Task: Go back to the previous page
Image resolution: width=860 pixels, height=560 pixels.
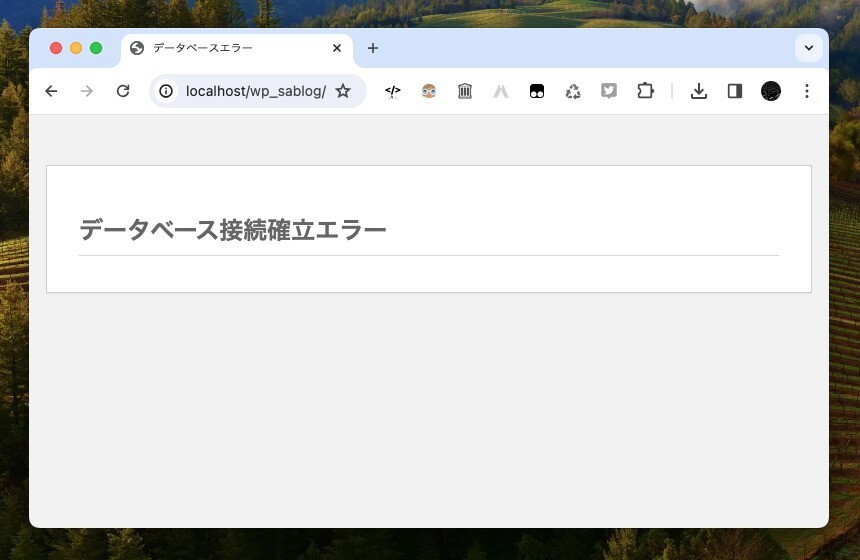Action: (51, 91)
